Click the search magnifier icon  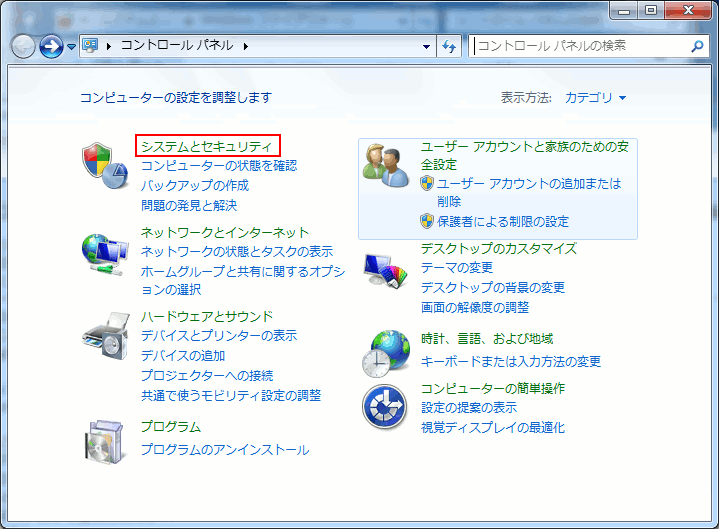click(697, 46)
